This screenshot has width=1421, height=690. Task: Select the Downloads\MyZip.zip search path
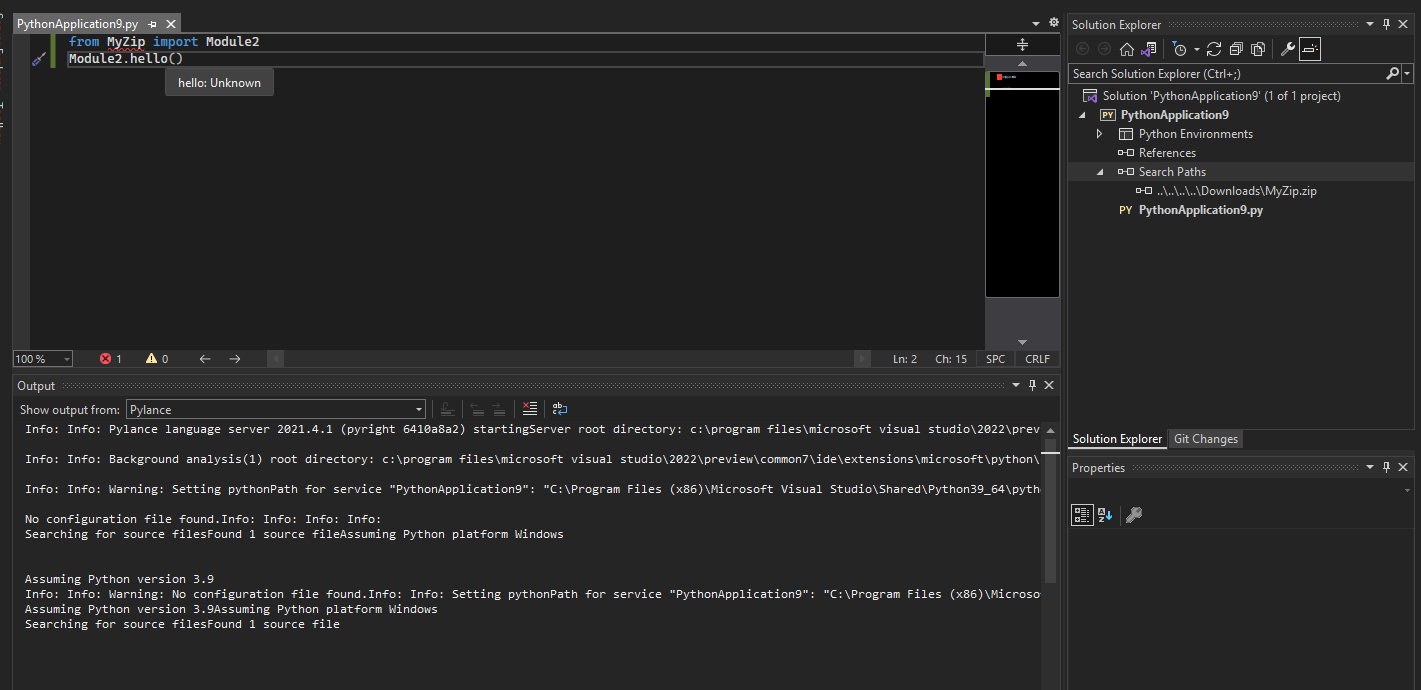pos(1237,191)
